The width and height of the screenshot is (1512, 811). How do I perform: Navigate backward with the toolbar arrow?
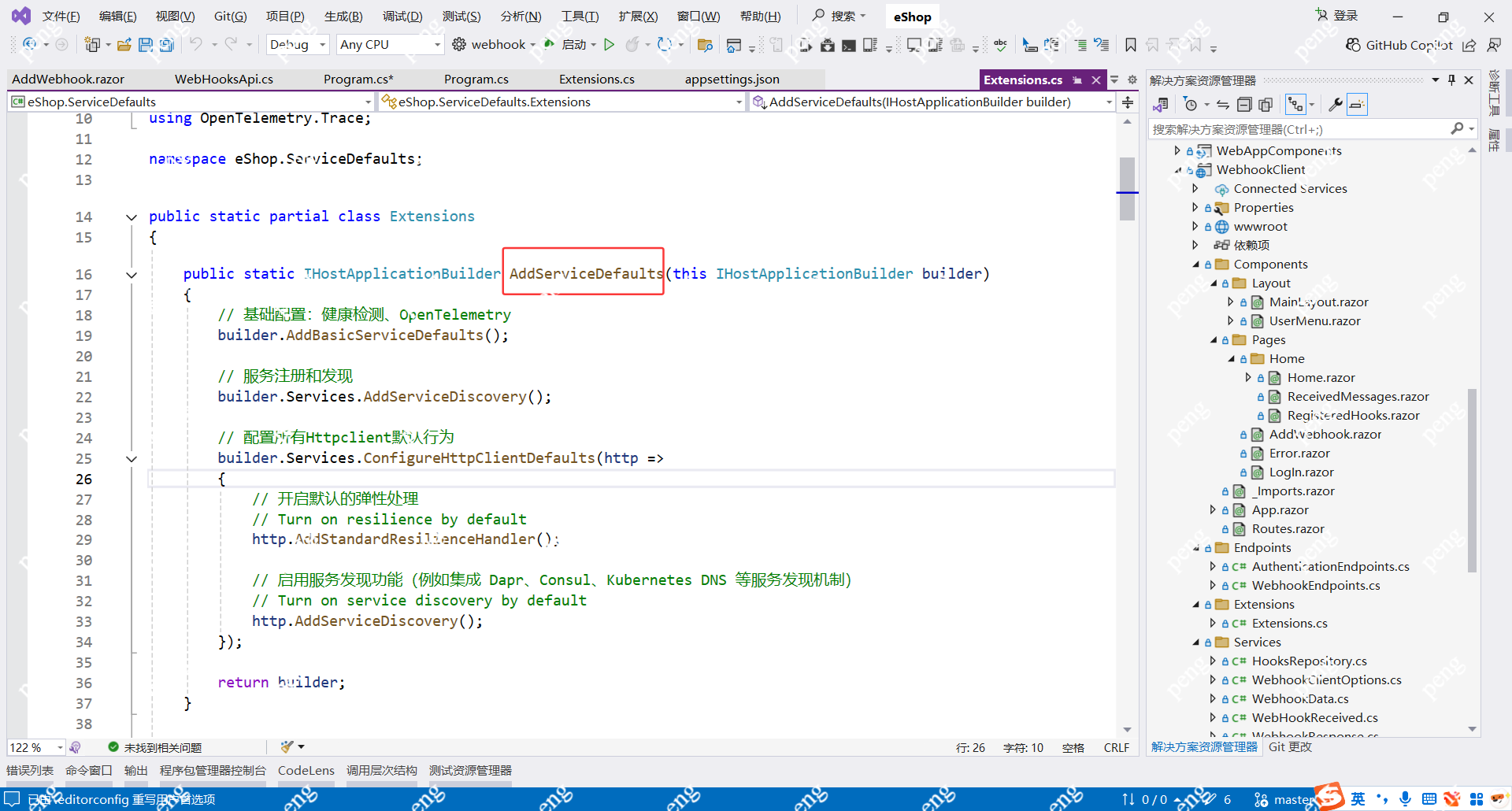tap(29, 45)
